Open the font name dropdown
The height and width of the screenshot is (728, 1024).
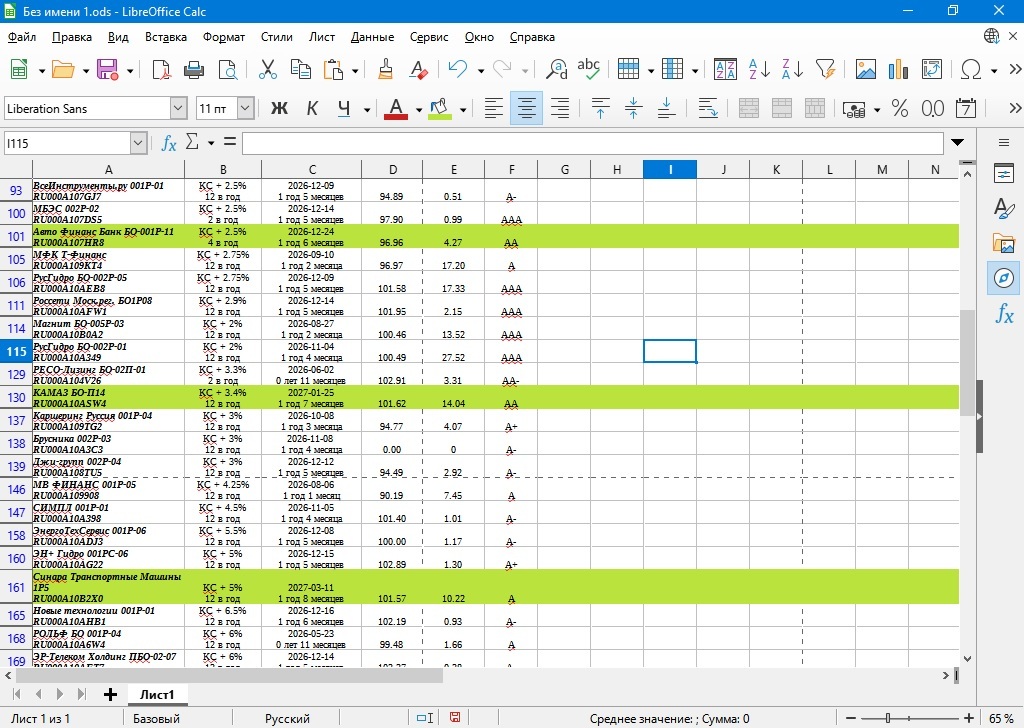(178, 108)
